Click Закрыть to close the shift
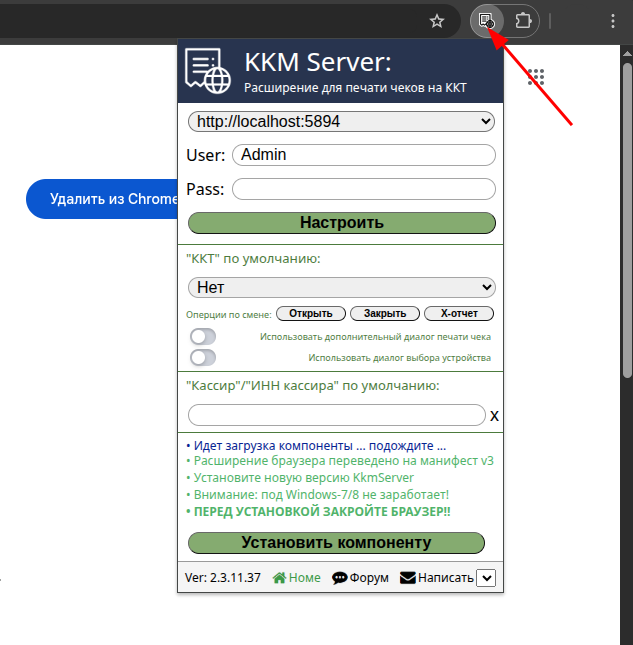633x645 pixels. click(x=385, y=313)
